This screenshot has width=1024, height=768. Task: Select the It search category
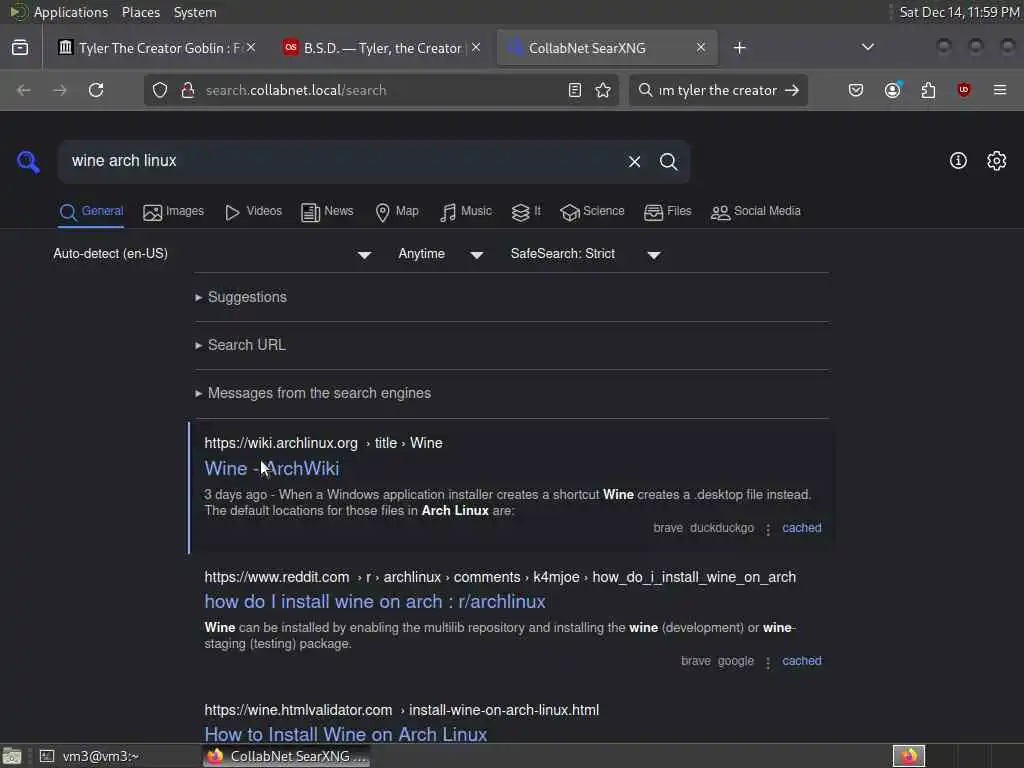pos(526,212)
